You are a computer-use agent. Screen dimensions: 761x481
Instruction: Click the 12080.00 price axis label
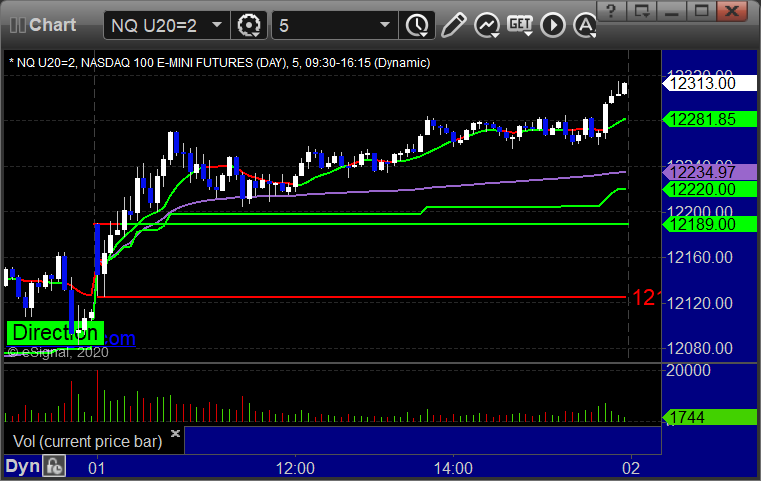coord(699,348)
